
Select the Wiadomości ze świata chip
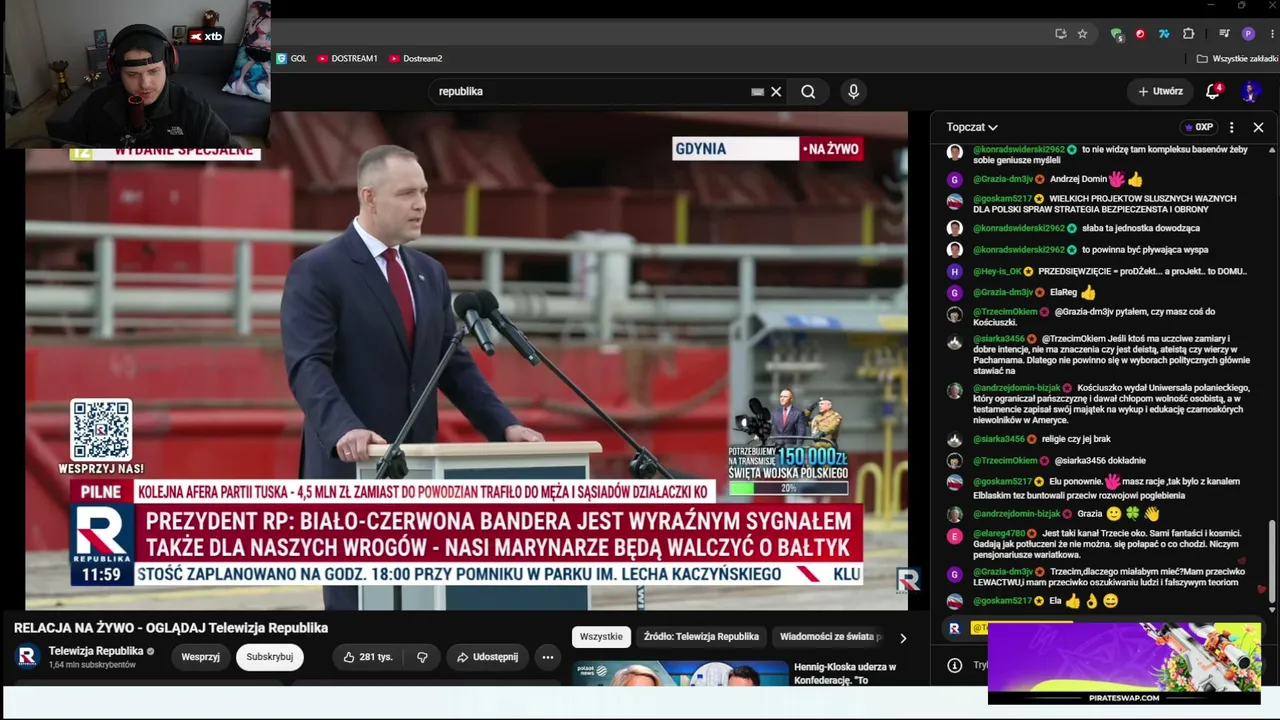(830, 636)
